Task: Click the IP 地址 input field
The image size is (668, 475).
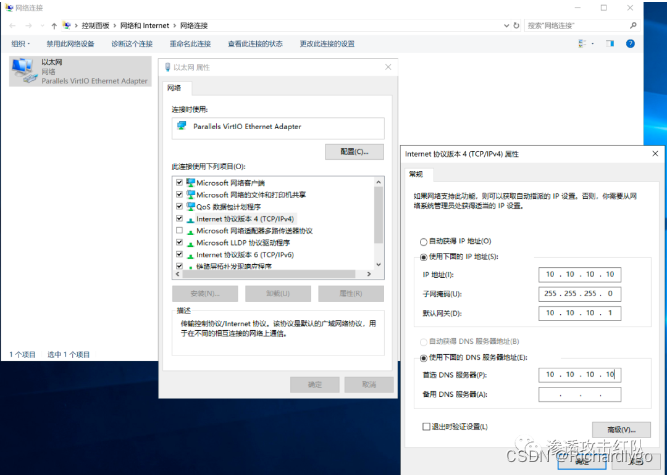Action: [x=579, y=274]
